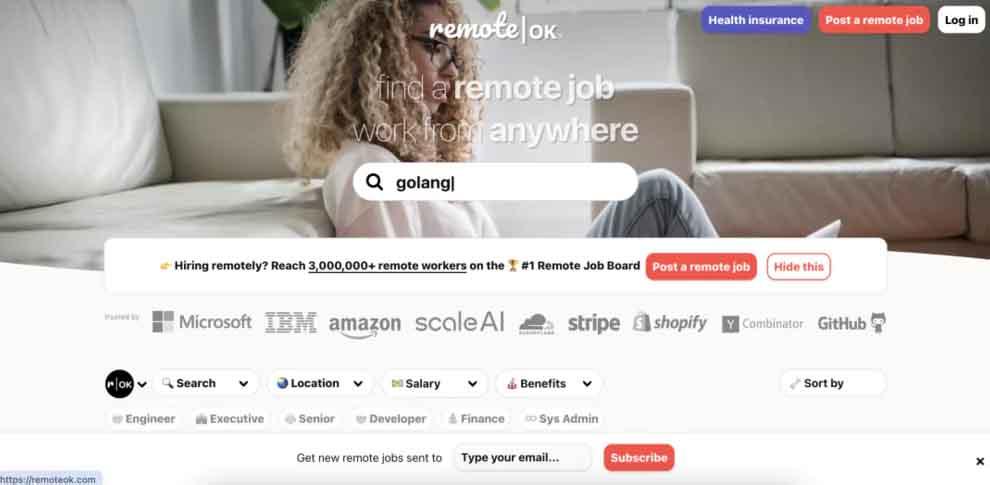Viewport: 990px width, 485px height.
Task: Open the Location filter dropdown
Action: point(320,383)
